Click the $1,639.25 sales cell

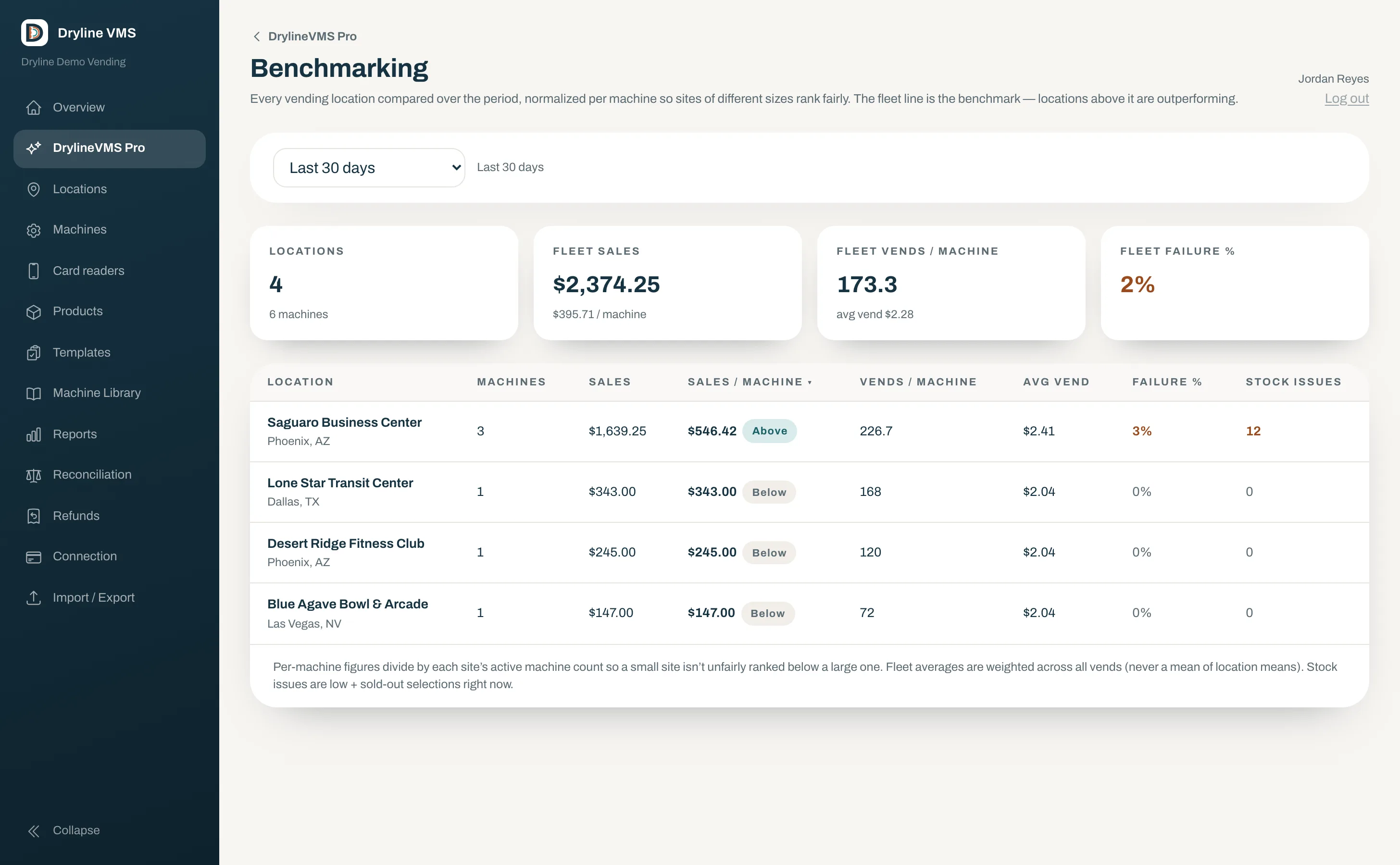(x=617, y=432)
